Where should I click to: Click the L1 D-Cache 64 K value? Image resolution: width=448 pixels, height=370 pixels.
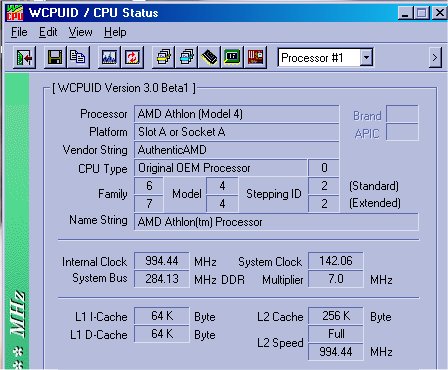[162, 334]
